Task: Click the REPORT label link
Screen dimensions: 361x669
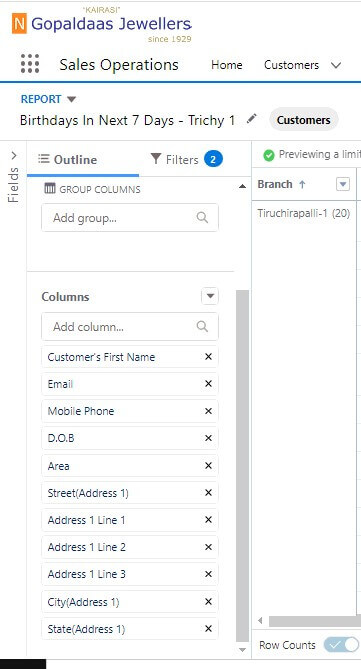Action: click(x=41, y=99)
